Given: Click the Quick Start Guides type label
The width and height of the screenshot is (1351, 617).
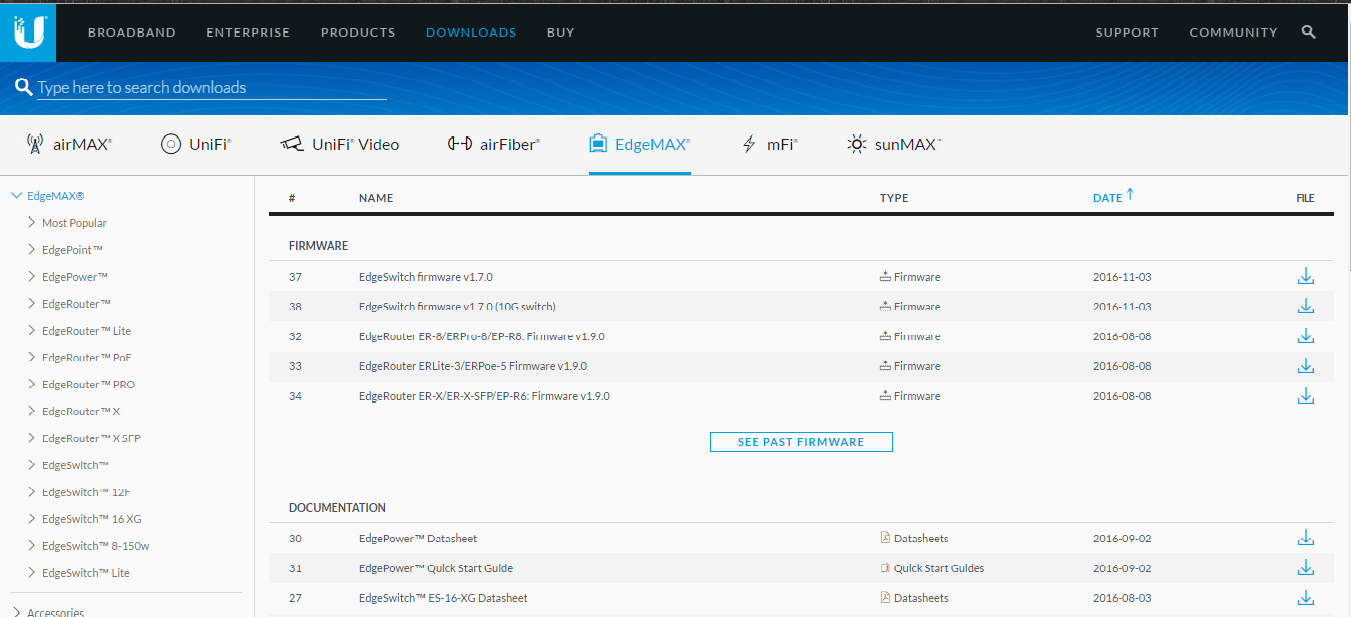Looking at the screenshot, I should coord(939,568).
